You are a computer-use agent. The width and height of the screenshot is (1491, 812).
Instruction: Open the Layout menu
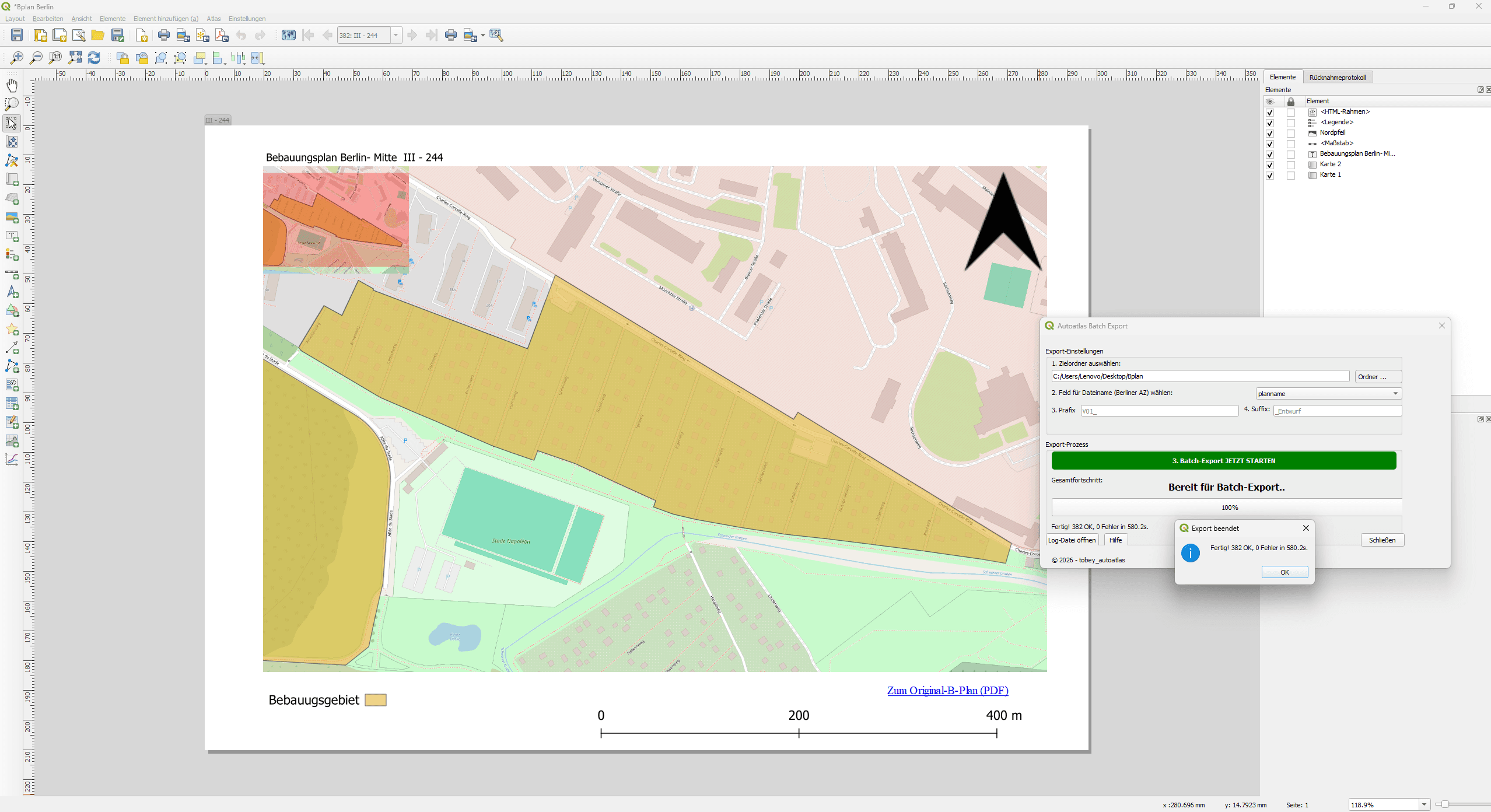click(x=15, y=19)
